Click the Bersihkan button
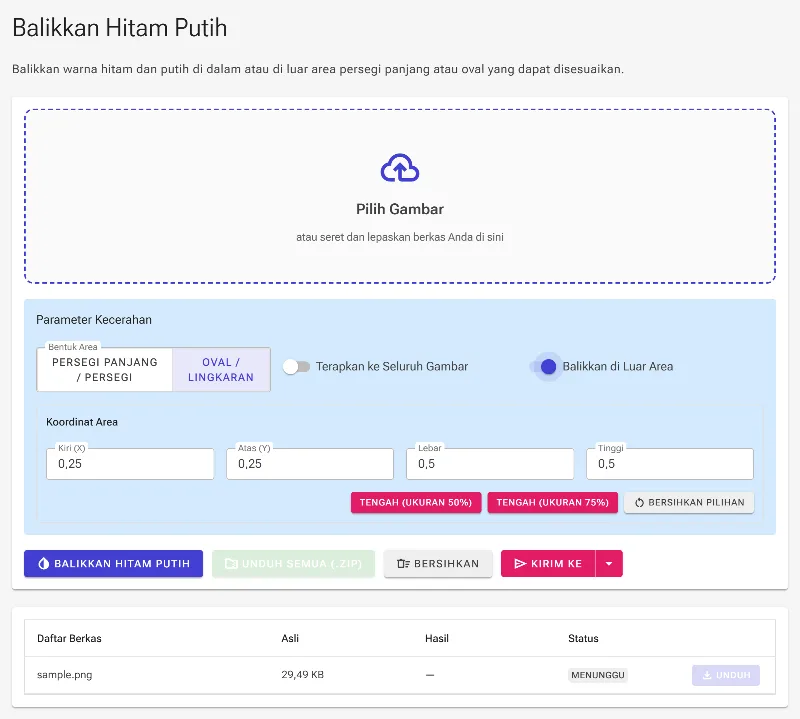Screen dimensions: 800x719 click(x=438, y=563)
